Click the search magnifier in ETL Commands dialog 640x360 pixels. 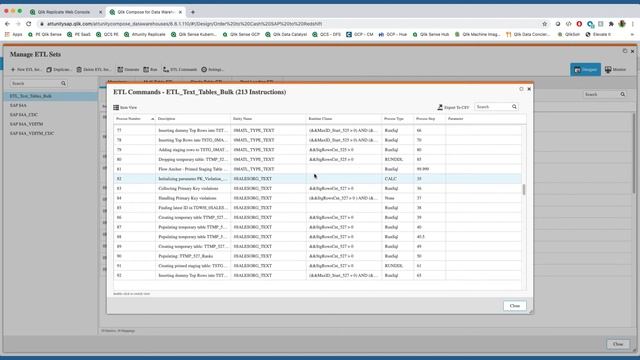tap(514, 107)
